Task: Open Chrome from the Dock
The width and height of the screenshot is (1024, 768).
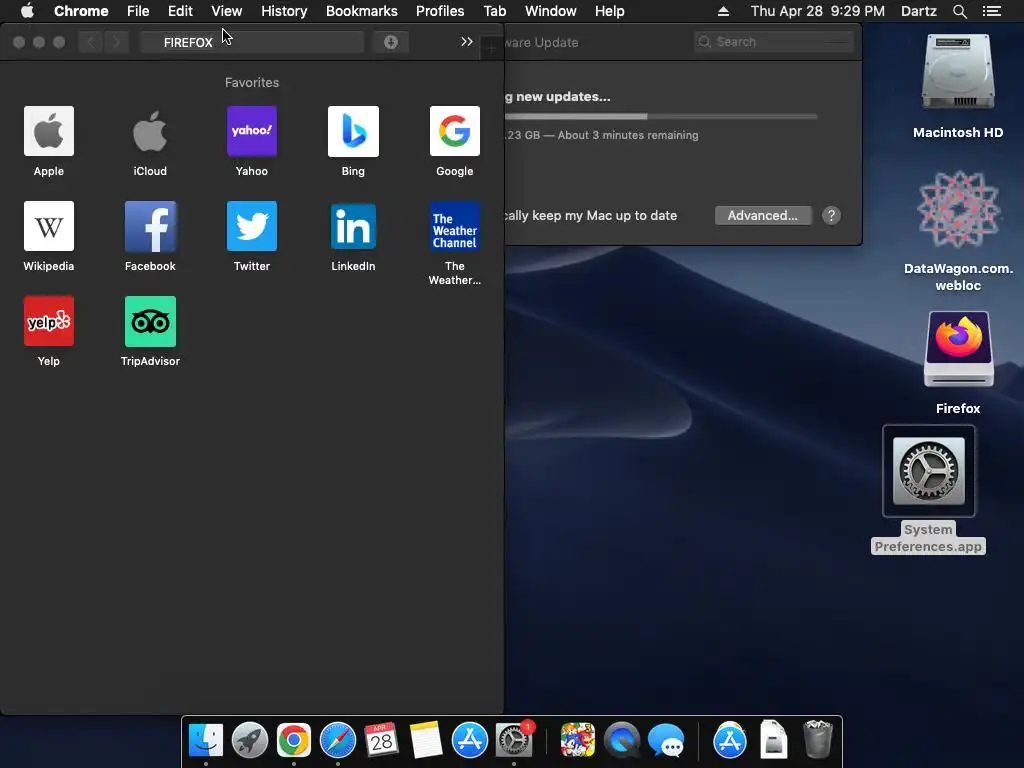Action: click(294, 741)
